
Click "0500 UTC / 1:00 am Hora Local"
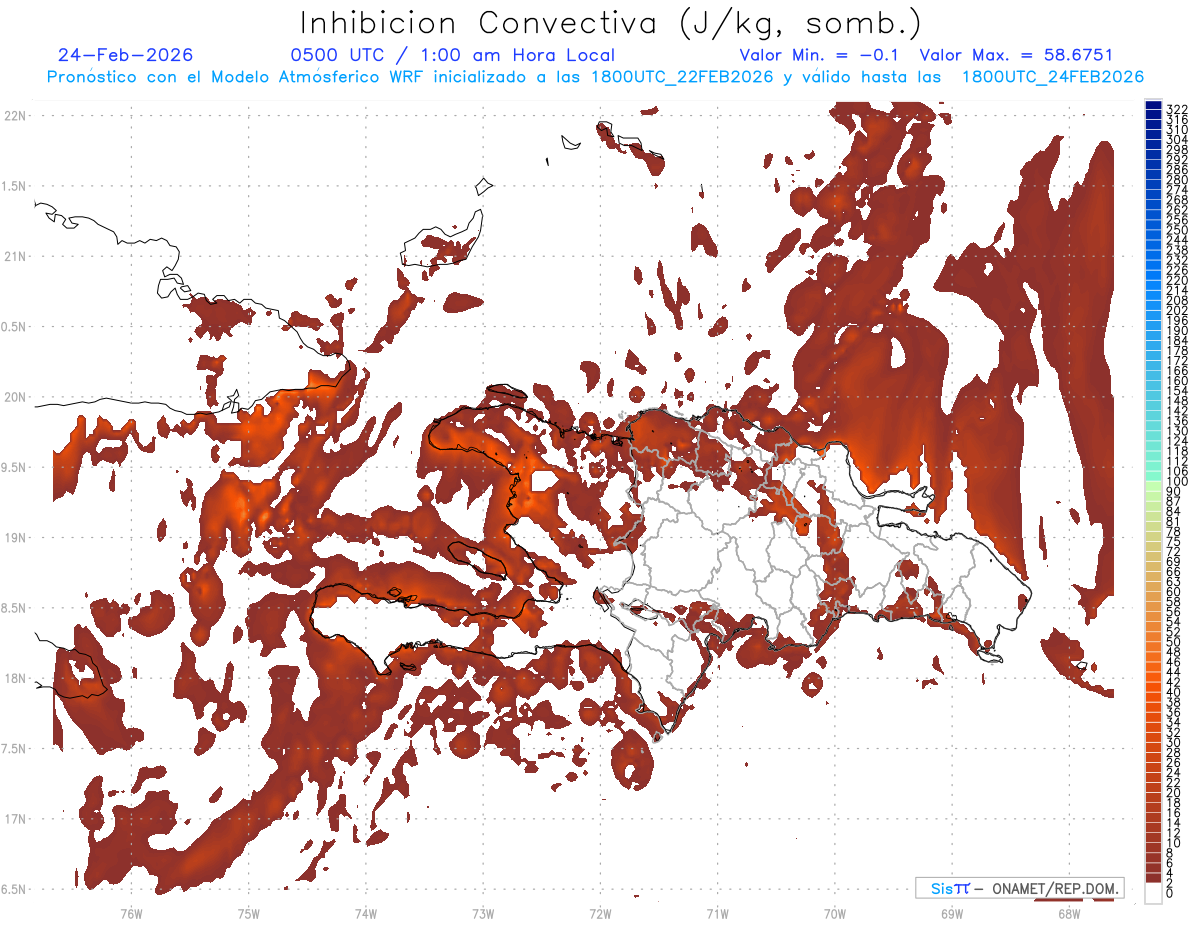[452, 55]
